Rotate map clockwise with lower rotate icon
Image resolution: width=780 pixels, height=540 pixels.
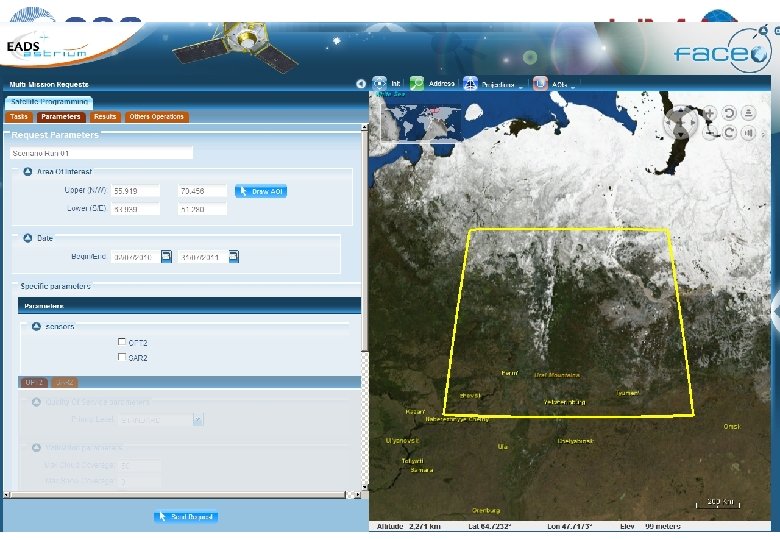click(729, 132)
